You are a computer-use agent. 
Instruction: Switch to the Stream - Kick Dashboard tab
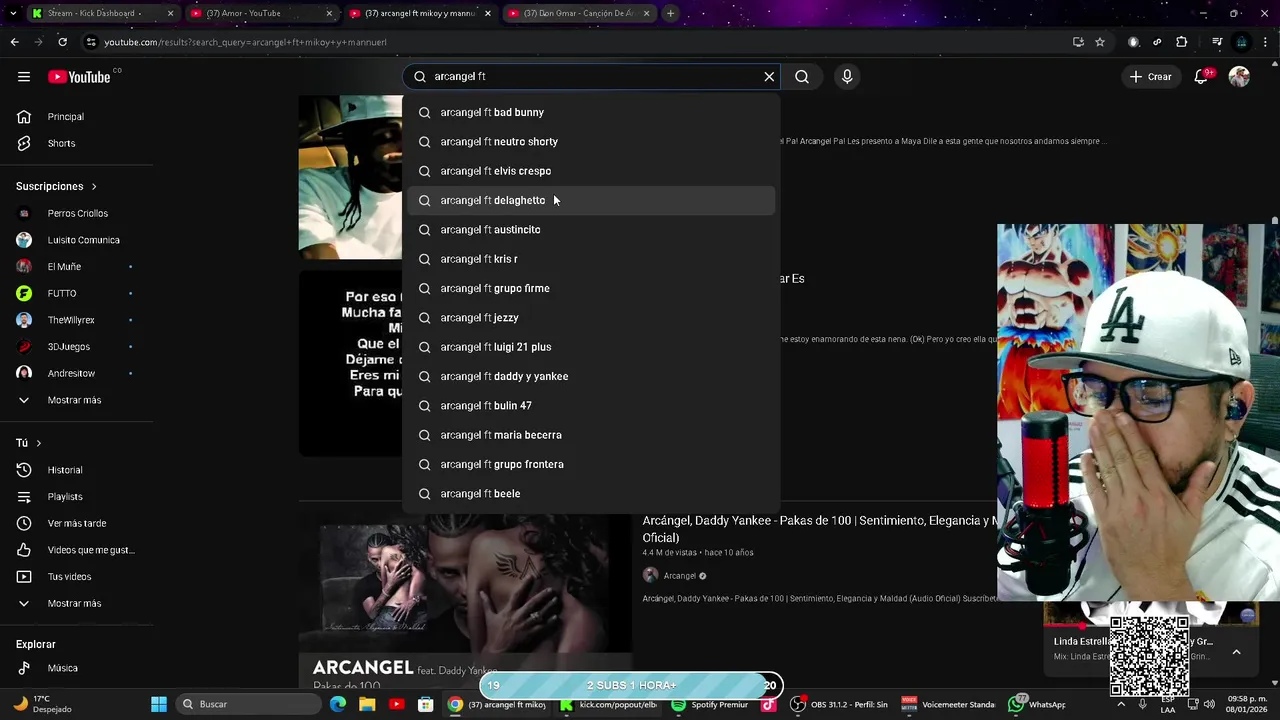[x=101, y=13]
